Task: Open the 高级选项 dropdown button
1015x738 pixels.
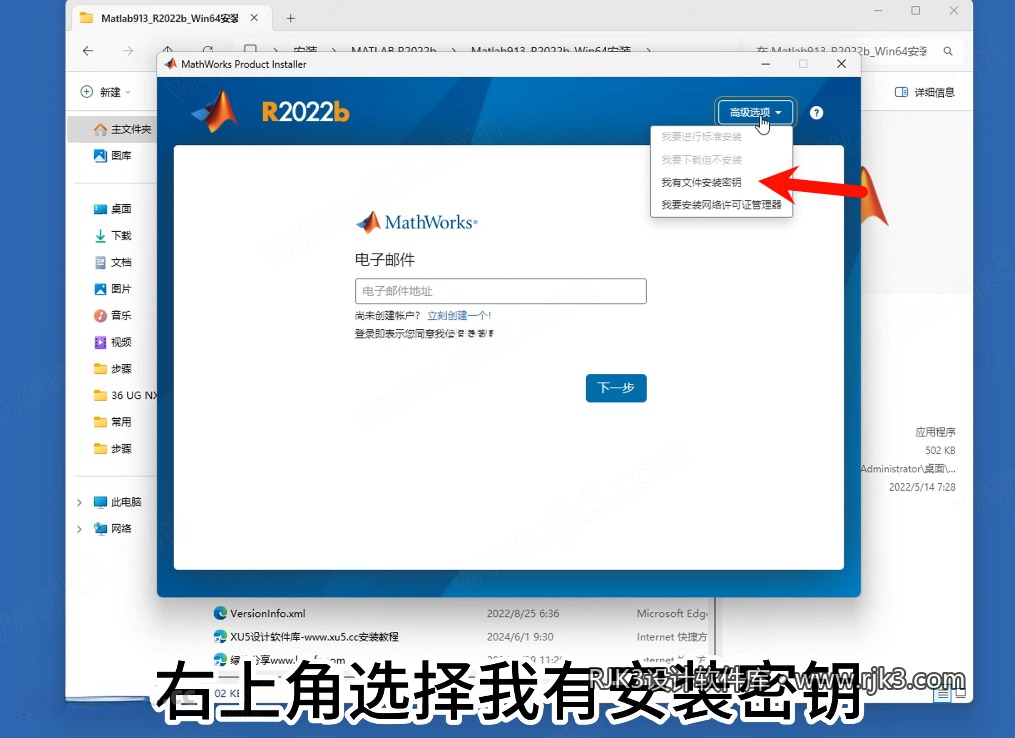Action: coord(755,113)
